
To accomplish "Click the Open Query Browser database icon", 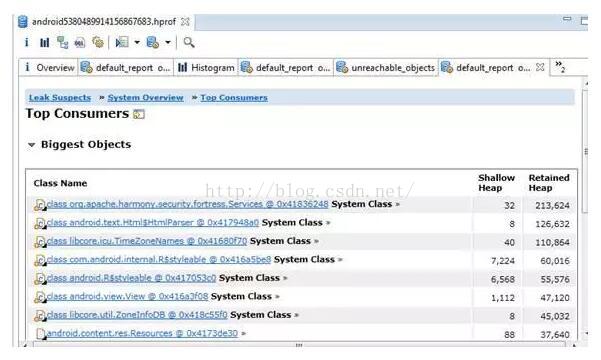I will 153,42.
